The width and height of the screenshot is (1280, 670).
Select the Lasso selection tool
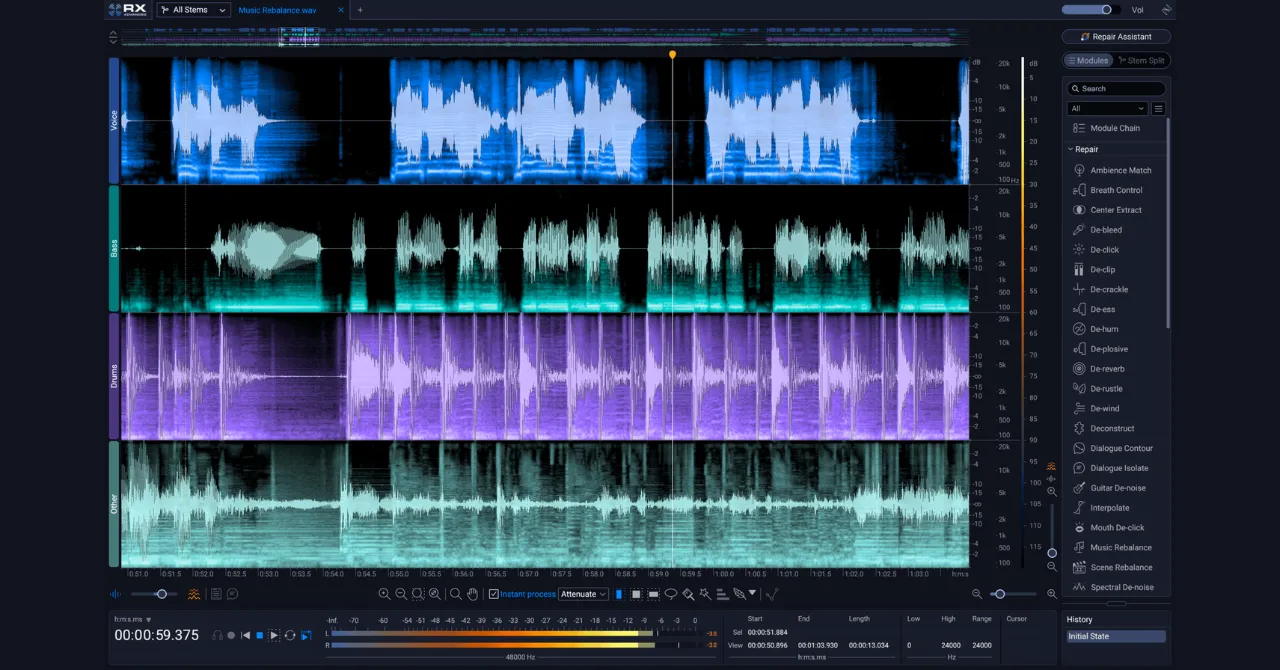point(671,594)
